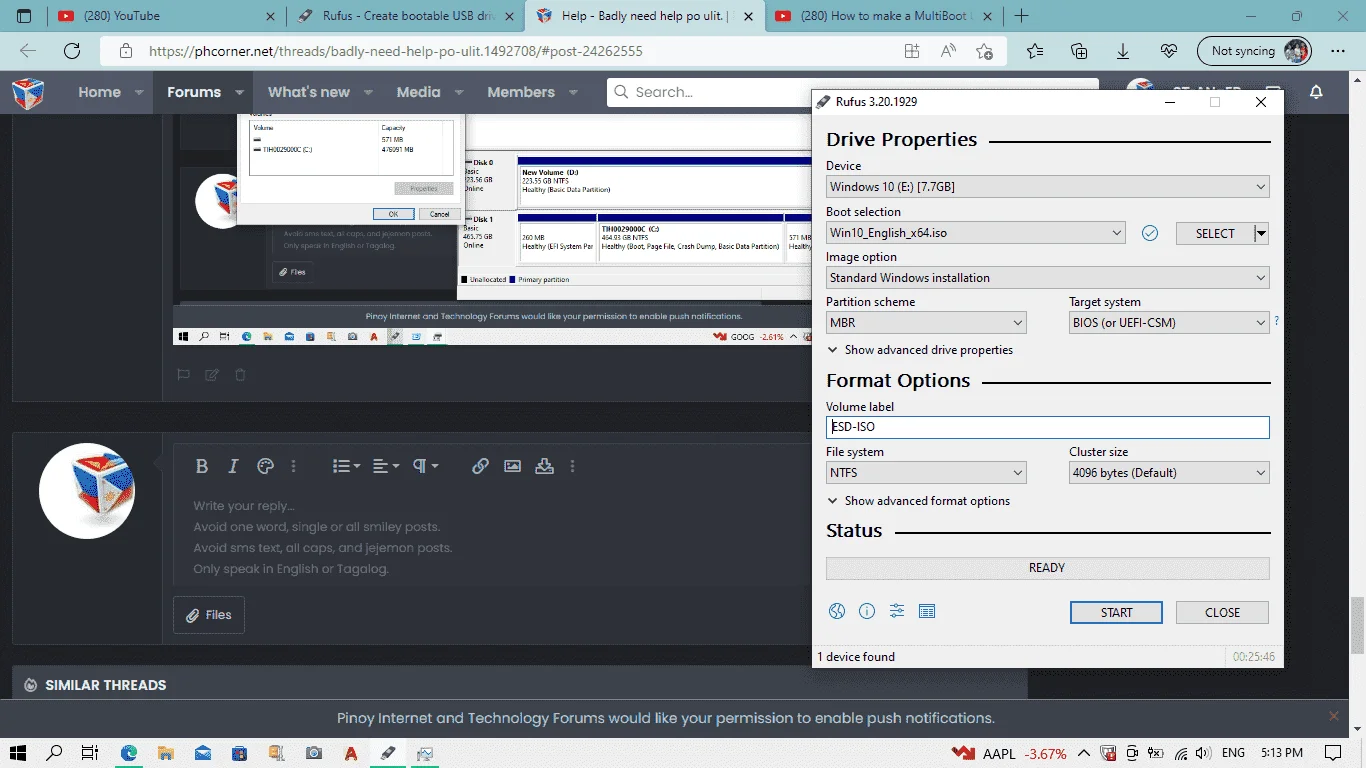Open more options after save draft icon
This screenshot has width=1366, height=768.
[572, 466]
